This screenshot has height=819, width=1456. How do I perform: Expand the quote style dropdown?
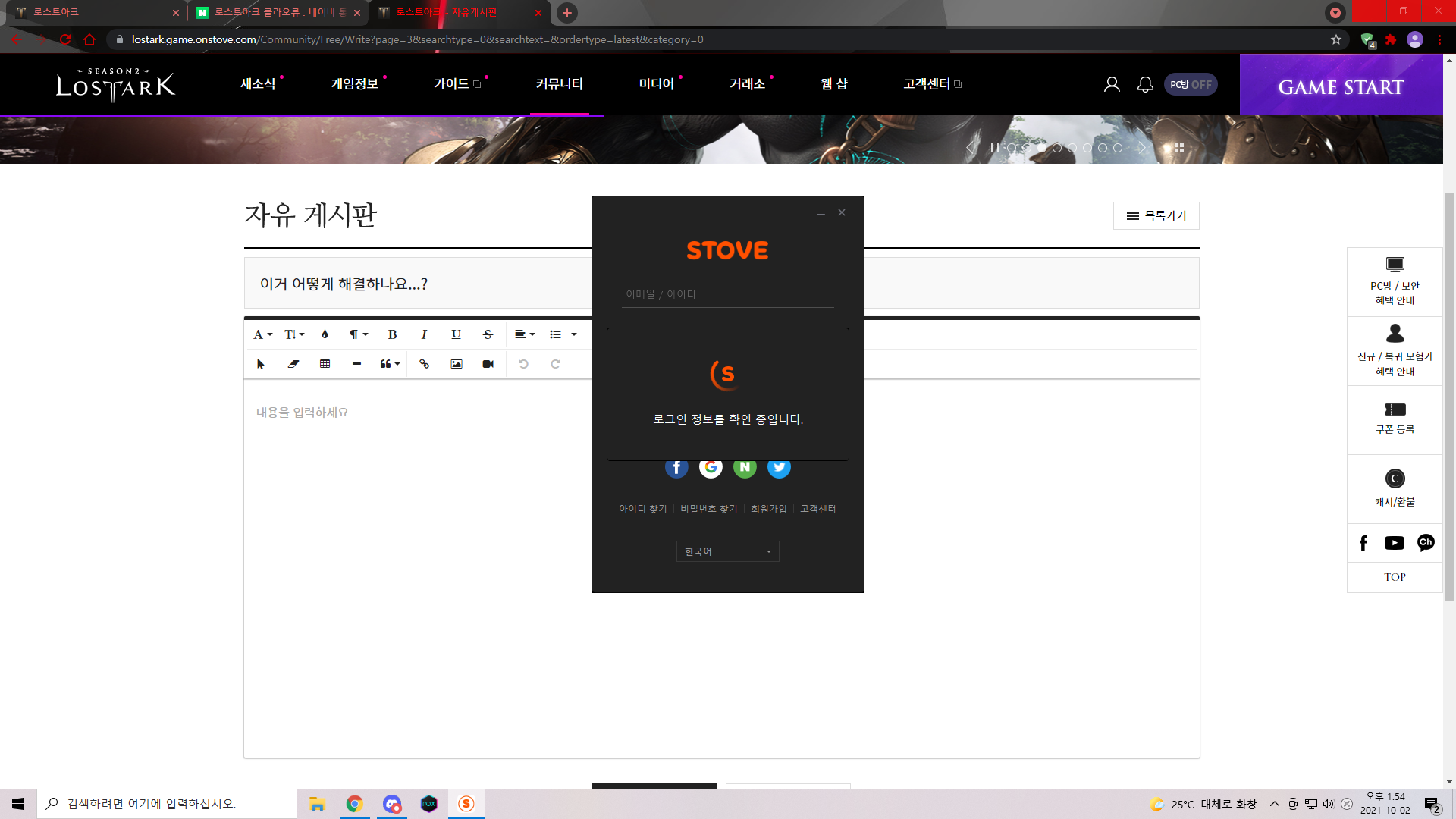coord(390,364)
